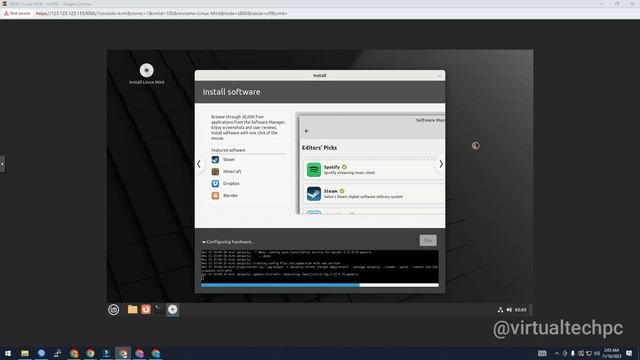This screenshot has width=640, height=360.
Task: Open the Files folder in Mint panel
Action: pyautogui.click(x=132, y=309)
